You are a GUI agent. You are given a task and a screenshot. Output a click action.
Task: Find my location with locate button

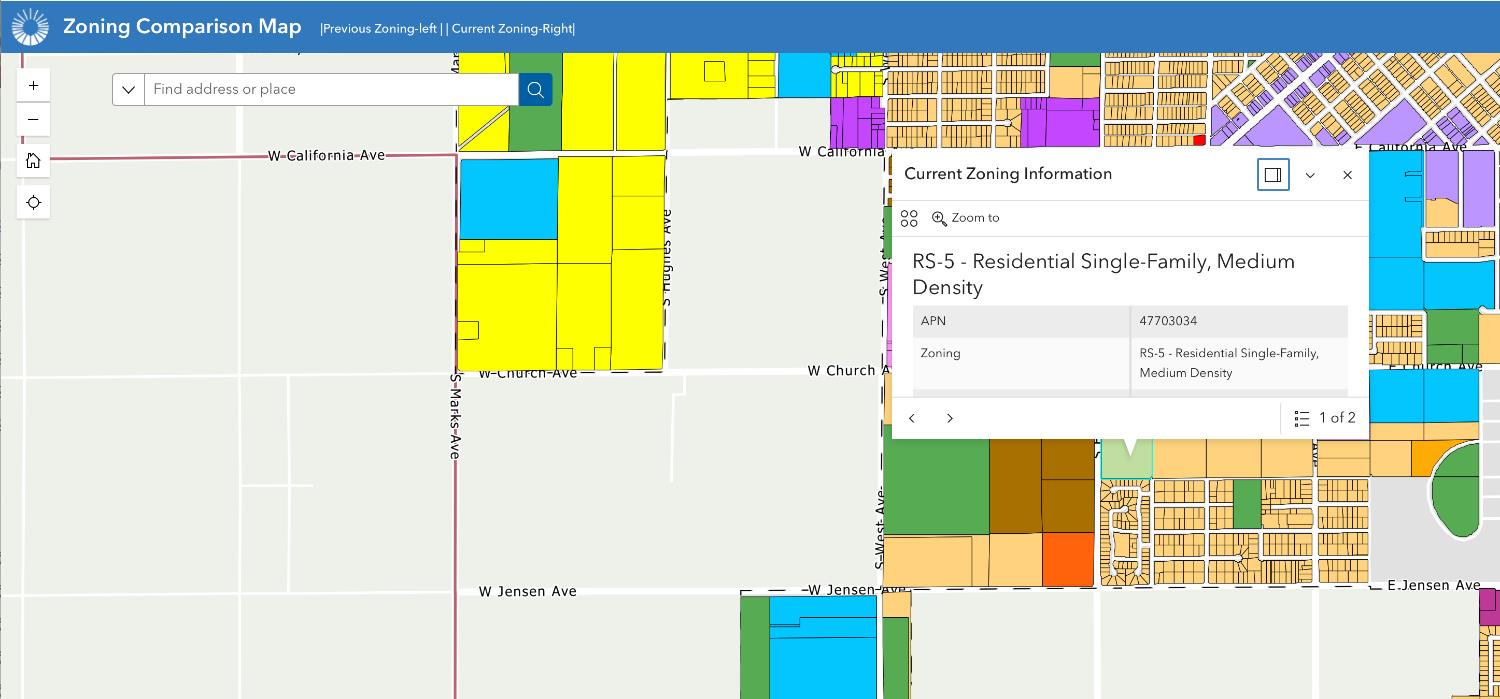(x=33, y=202)
